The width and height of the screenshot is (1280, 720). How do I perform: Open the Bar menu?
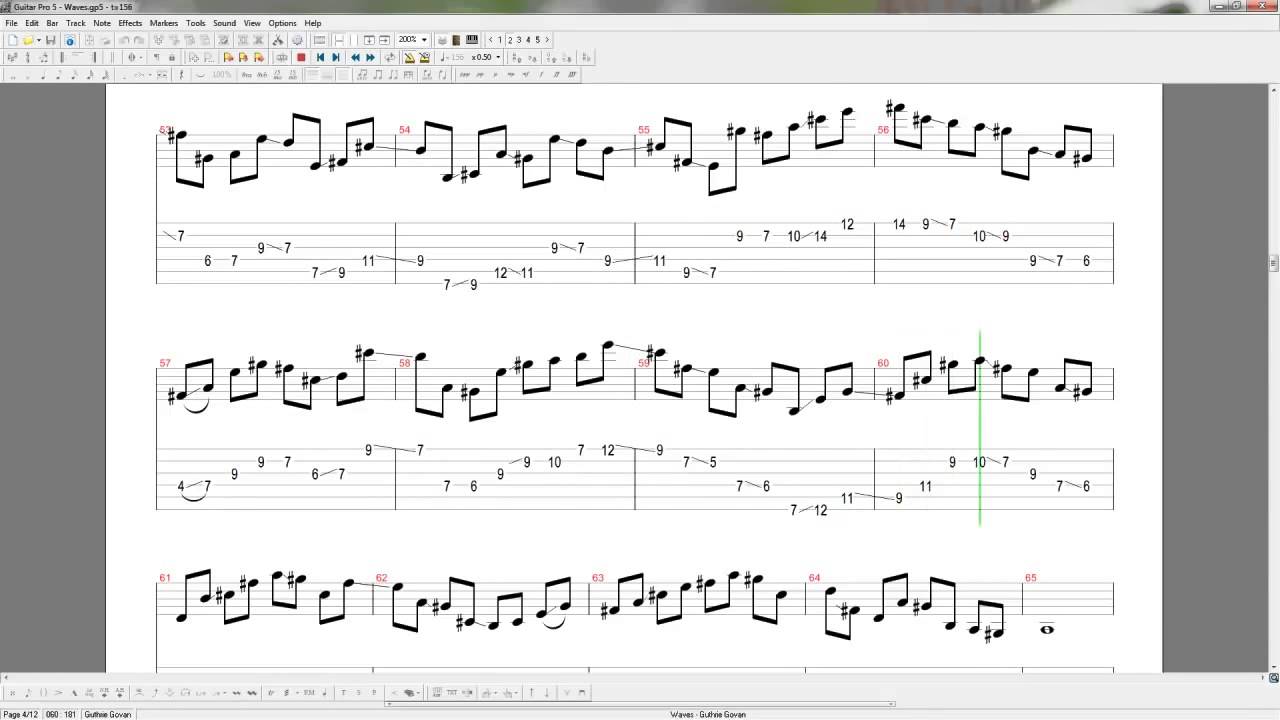pos(52,23)
